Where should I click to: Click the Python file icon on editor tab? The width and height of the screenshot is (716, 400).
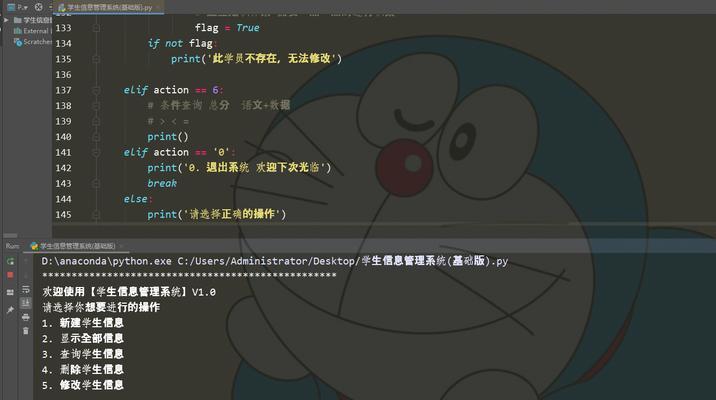point(62,7)
